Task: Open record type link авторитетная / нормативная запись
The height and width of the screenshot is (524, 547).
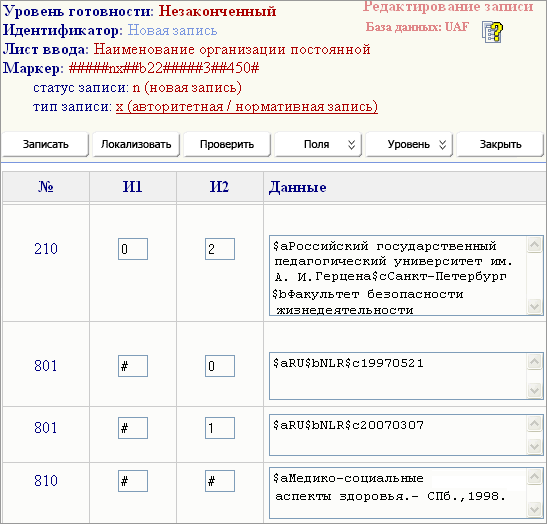Action: pyautogui.click(x=247, y=106)
